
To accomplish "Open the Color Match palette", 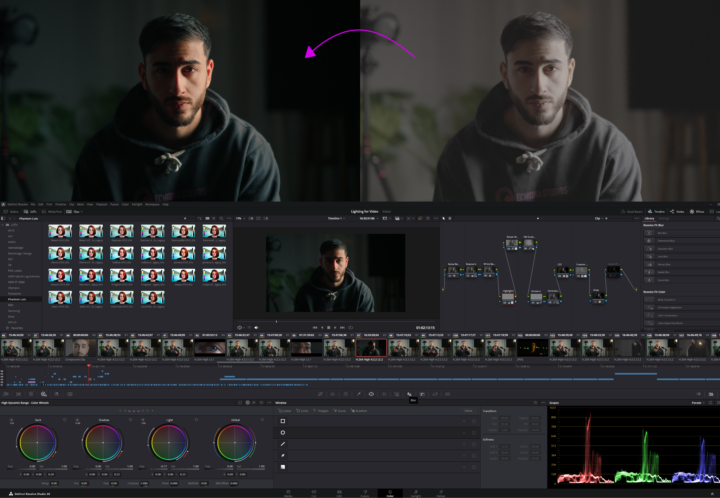I will pyautogui.click(x=18, y=394).
